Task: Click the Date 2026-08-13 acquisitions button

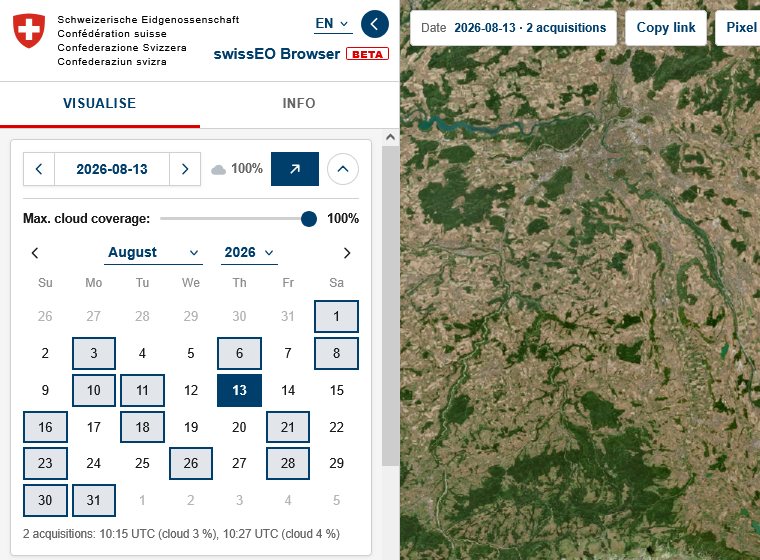Action: point(513,28)
